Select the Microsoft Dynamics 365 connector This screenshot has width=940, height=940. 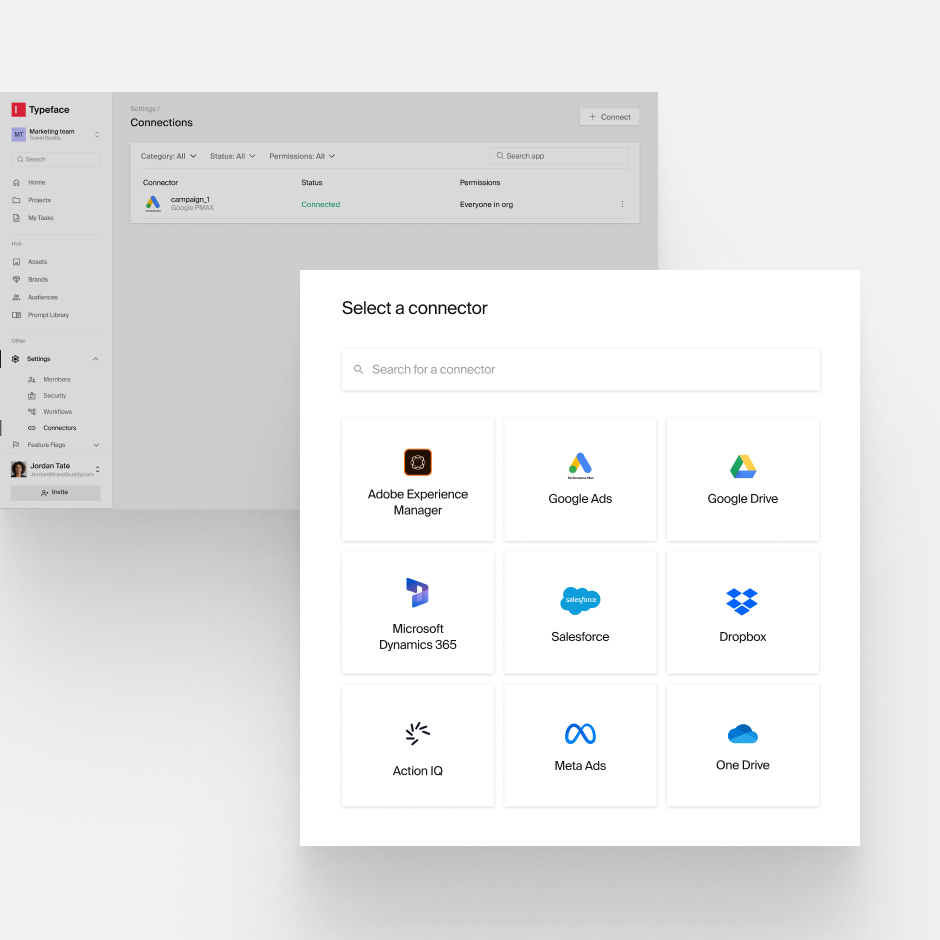[418, 612]
